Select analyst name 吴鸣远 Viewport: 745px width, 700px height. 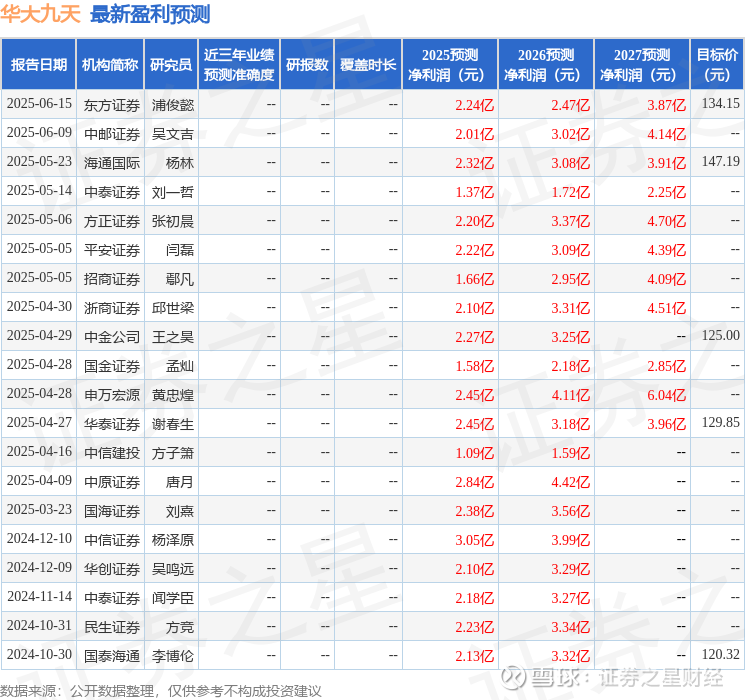172,569
